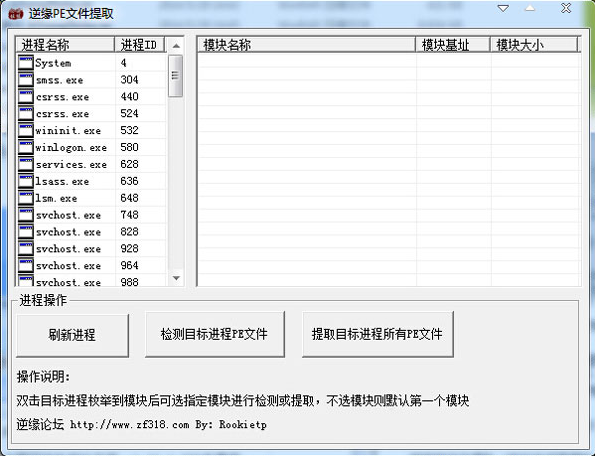Click the services.exe process icon

[x=25, y=164]
